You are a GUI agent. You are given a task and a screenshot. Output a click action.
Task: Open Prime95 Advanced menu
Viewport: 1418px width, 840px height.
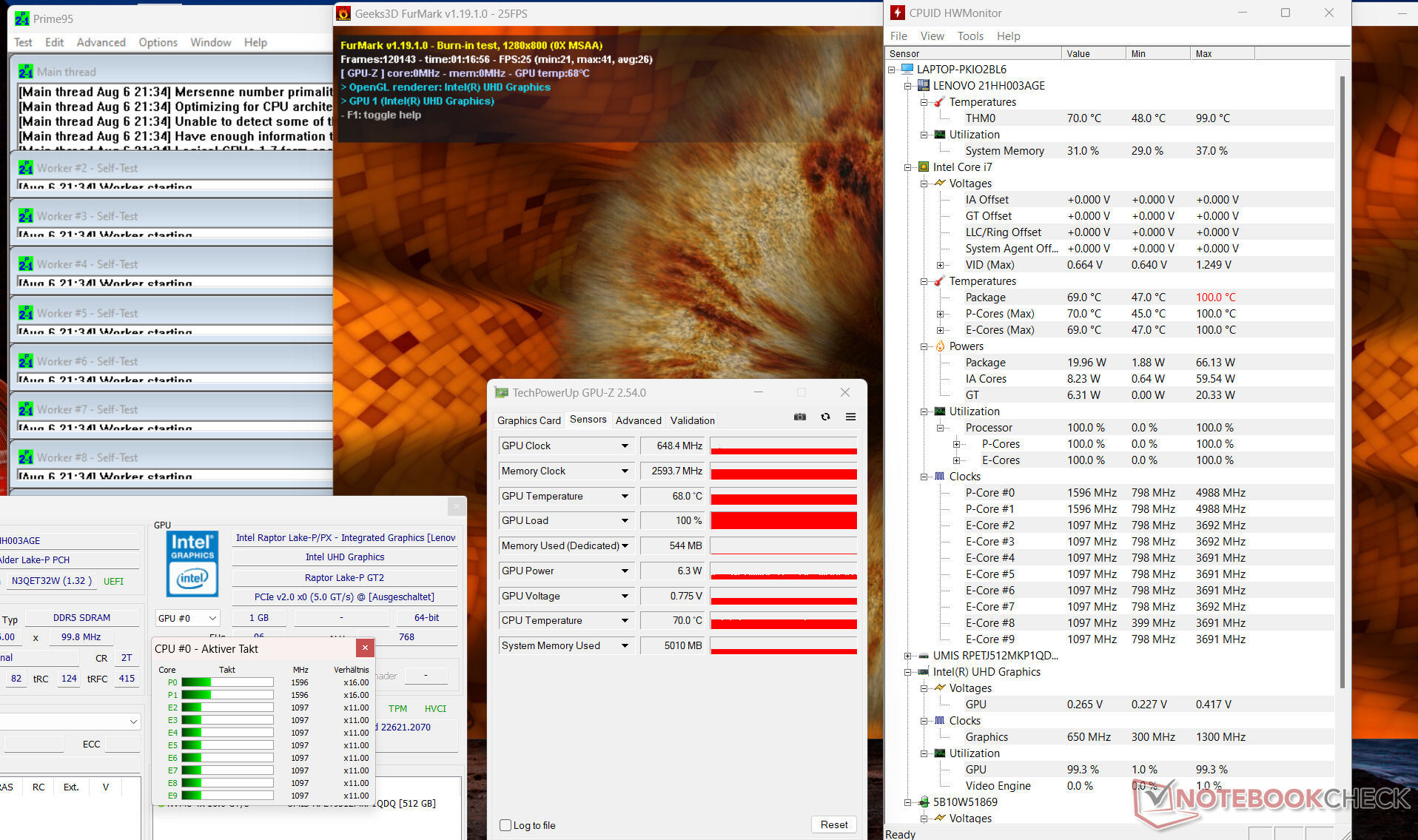tap(101, 42)
